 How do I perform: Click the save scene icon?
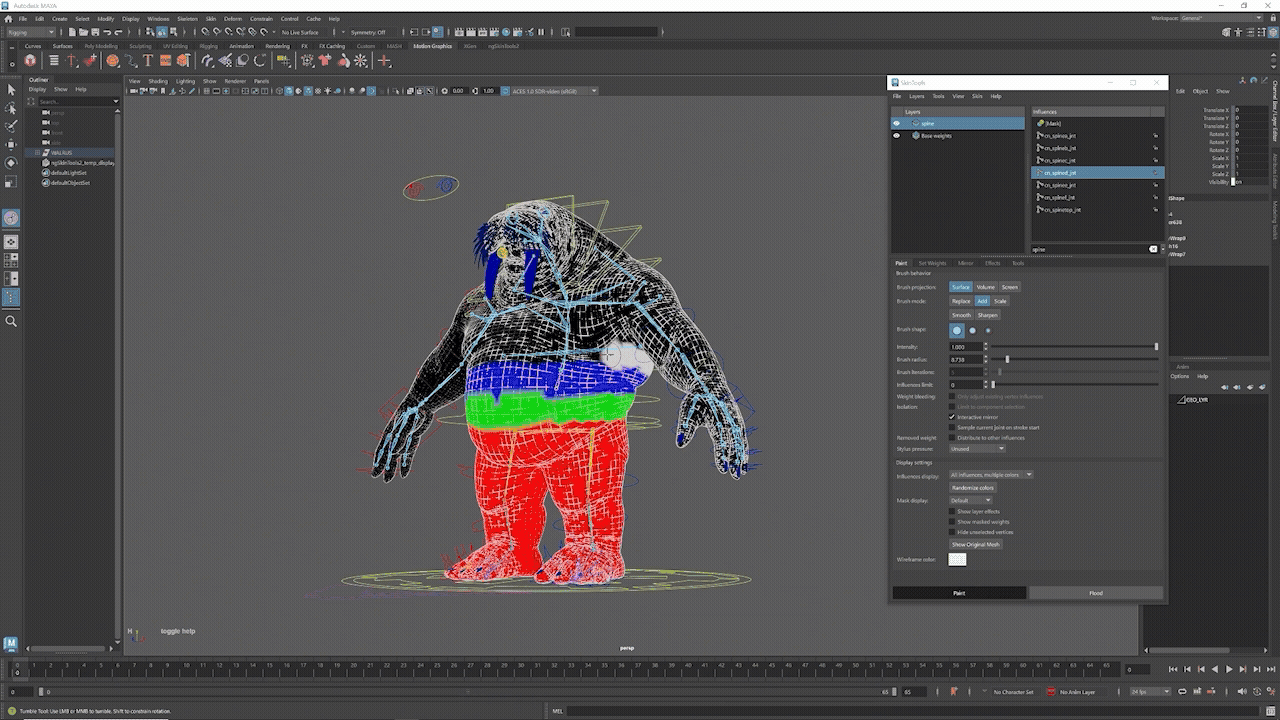[x=95, y=32]
